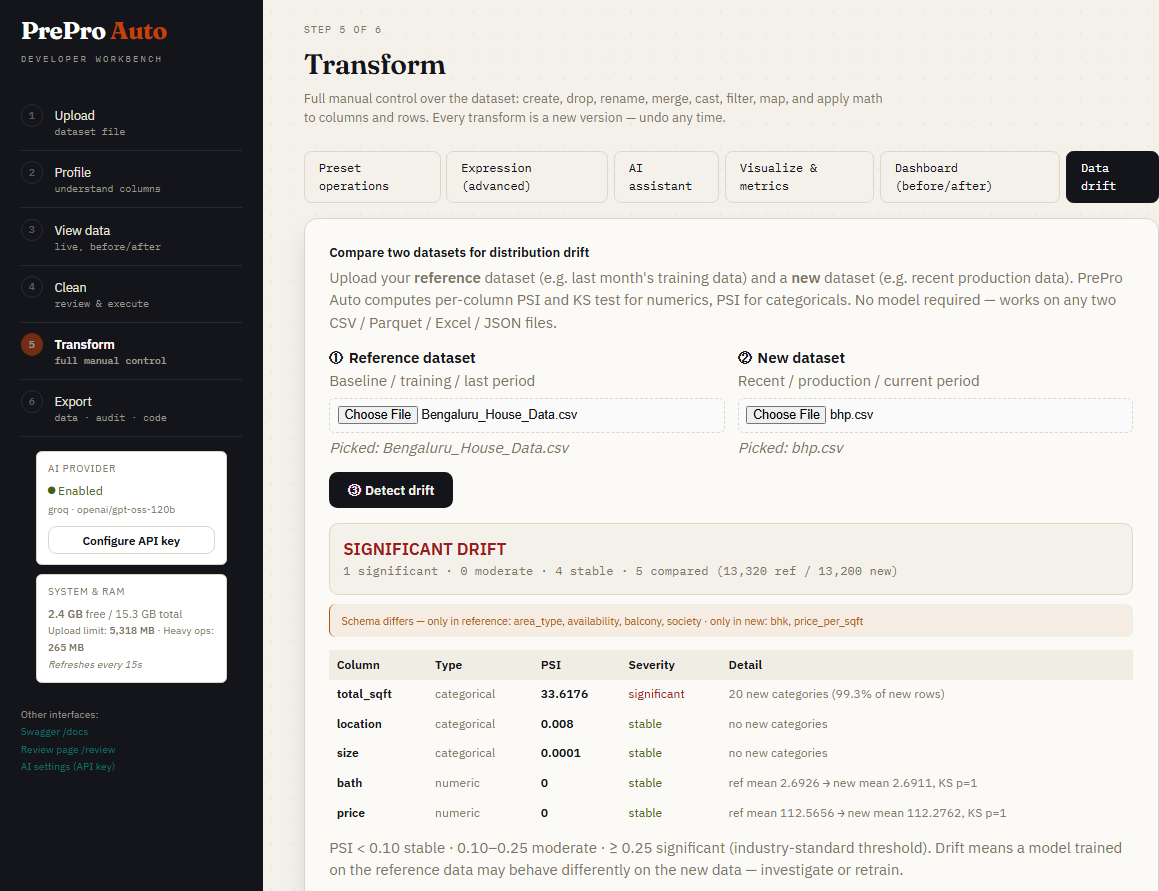Click the SIGNIFICANT DRIFT heading
Screen dimensions: 1159x891
click(425, 549)
